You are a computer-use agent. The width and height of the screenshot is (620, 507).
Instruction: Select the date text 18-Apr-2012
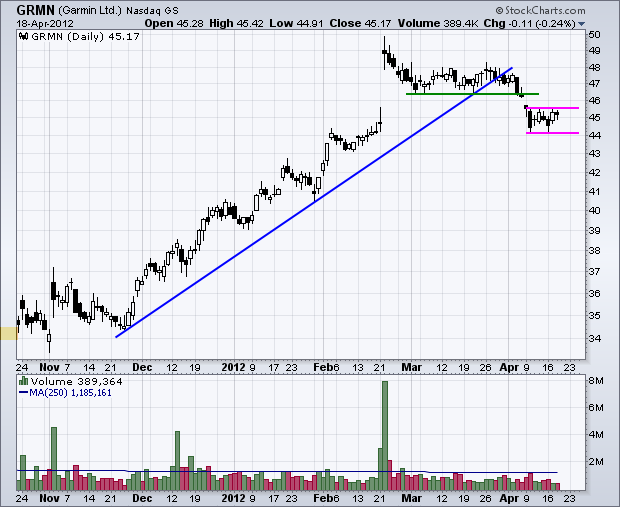coord(45,24)
